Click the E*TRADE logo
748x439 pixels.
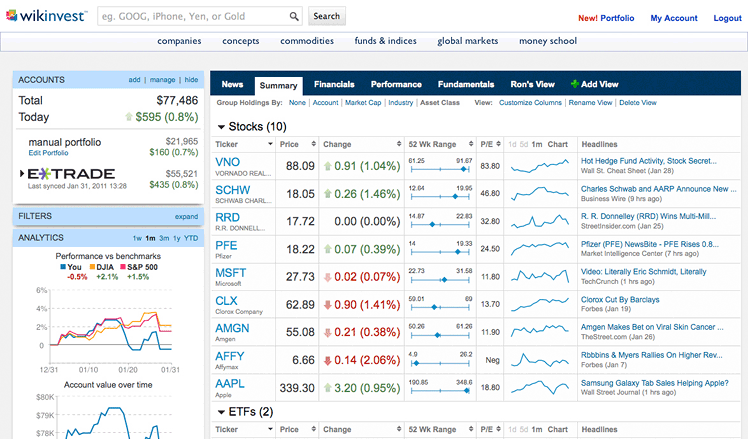72,174
